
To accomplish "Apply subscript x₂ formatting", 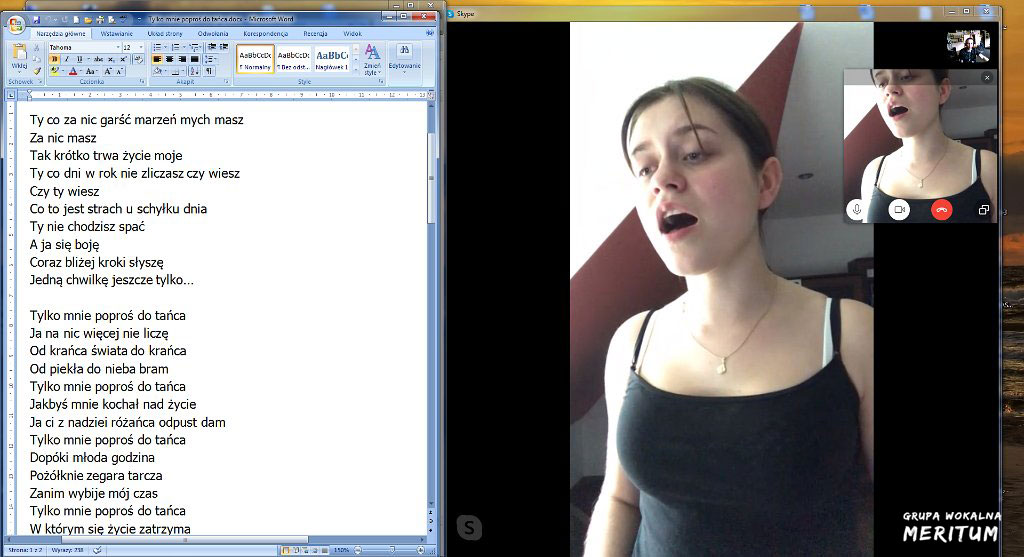I will [111, 59].
